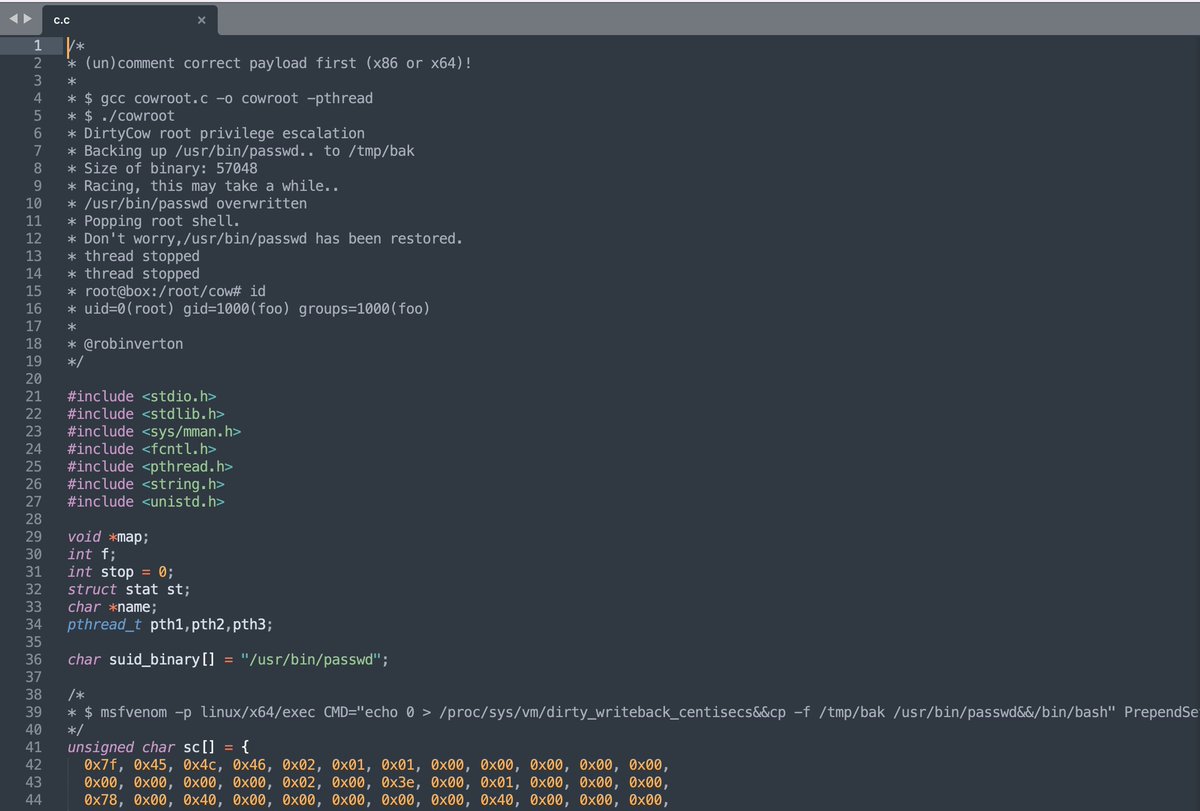Image resolution: width=1200 pixels, height=811 pixels.
Task: Click the '#include <stdio.h>' line
Action: pos(142,397)
